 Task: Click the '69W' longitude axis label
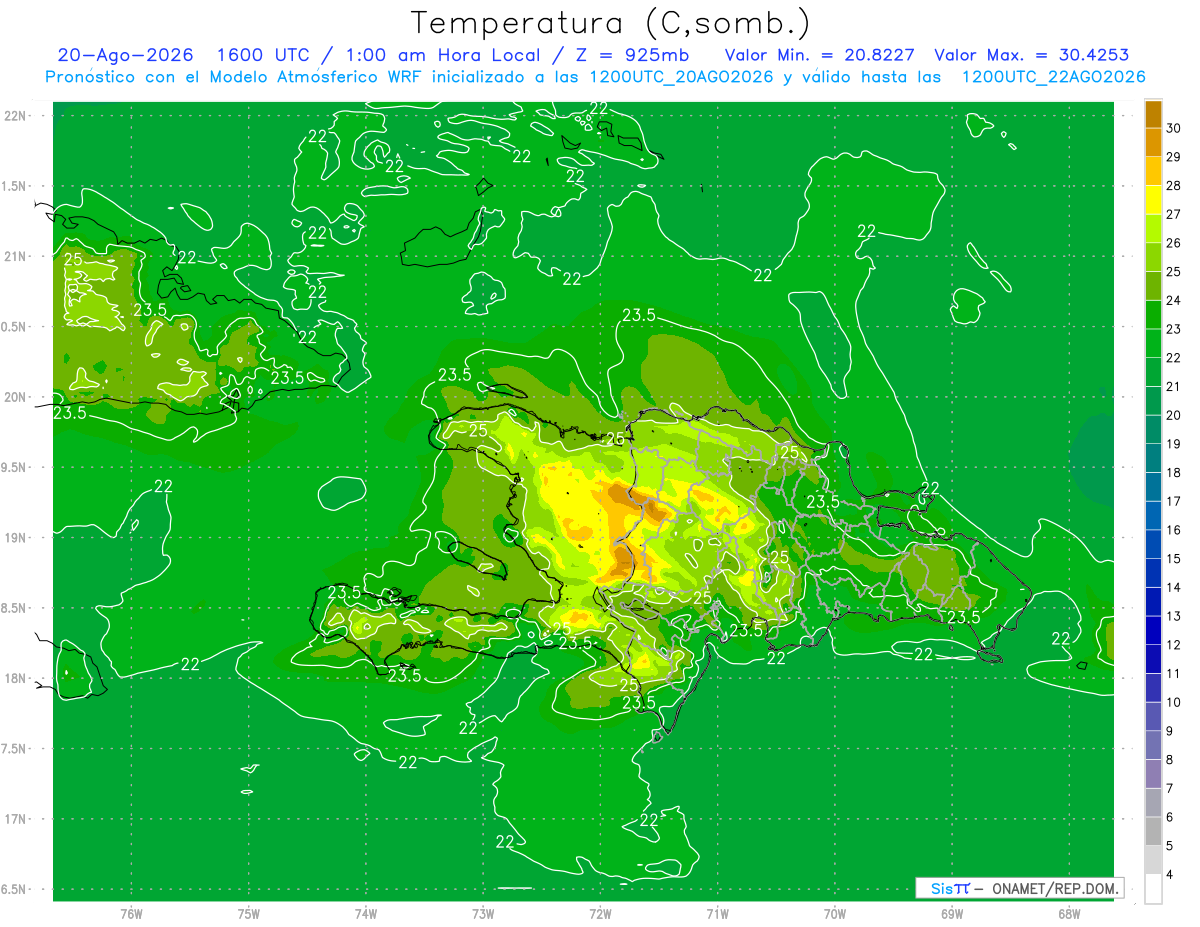(x=952, y=913)
